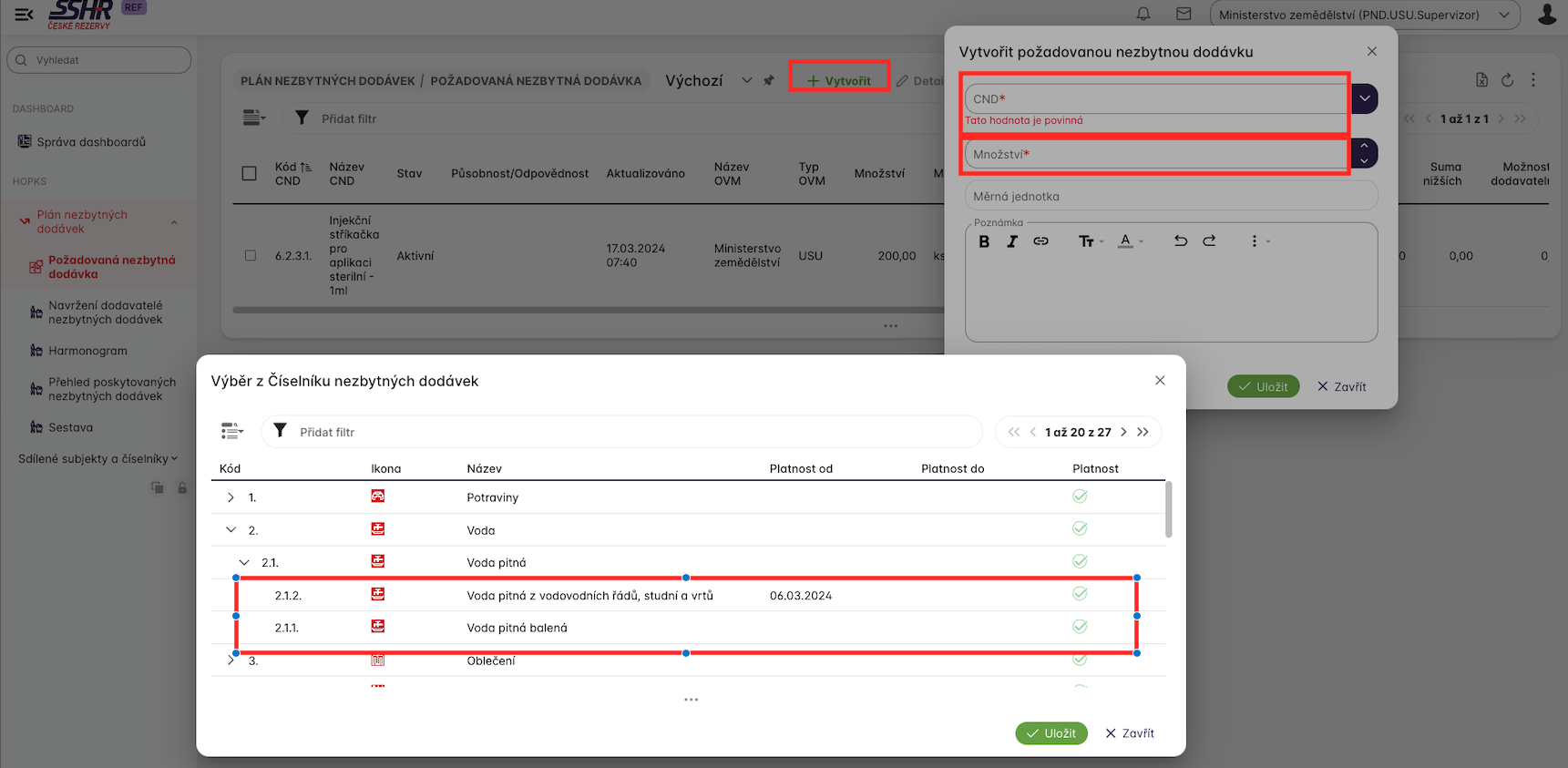1568x768 pixels.
Task: Expand the 1. Potraviny tree node
Action: [231, 497]
